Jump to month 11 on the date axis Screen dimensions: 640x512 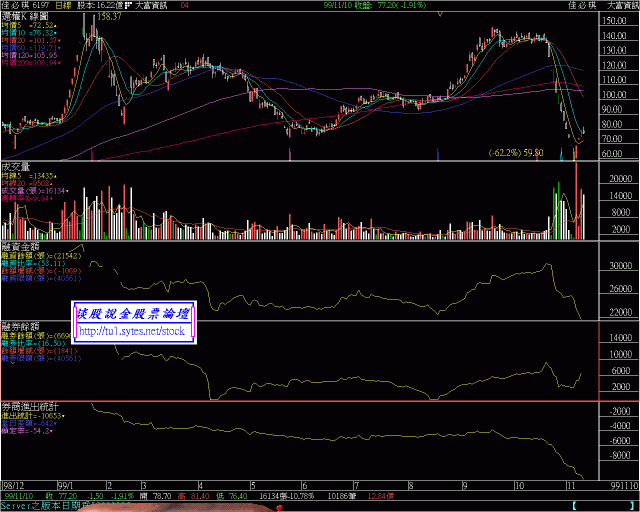pos(571,485)
